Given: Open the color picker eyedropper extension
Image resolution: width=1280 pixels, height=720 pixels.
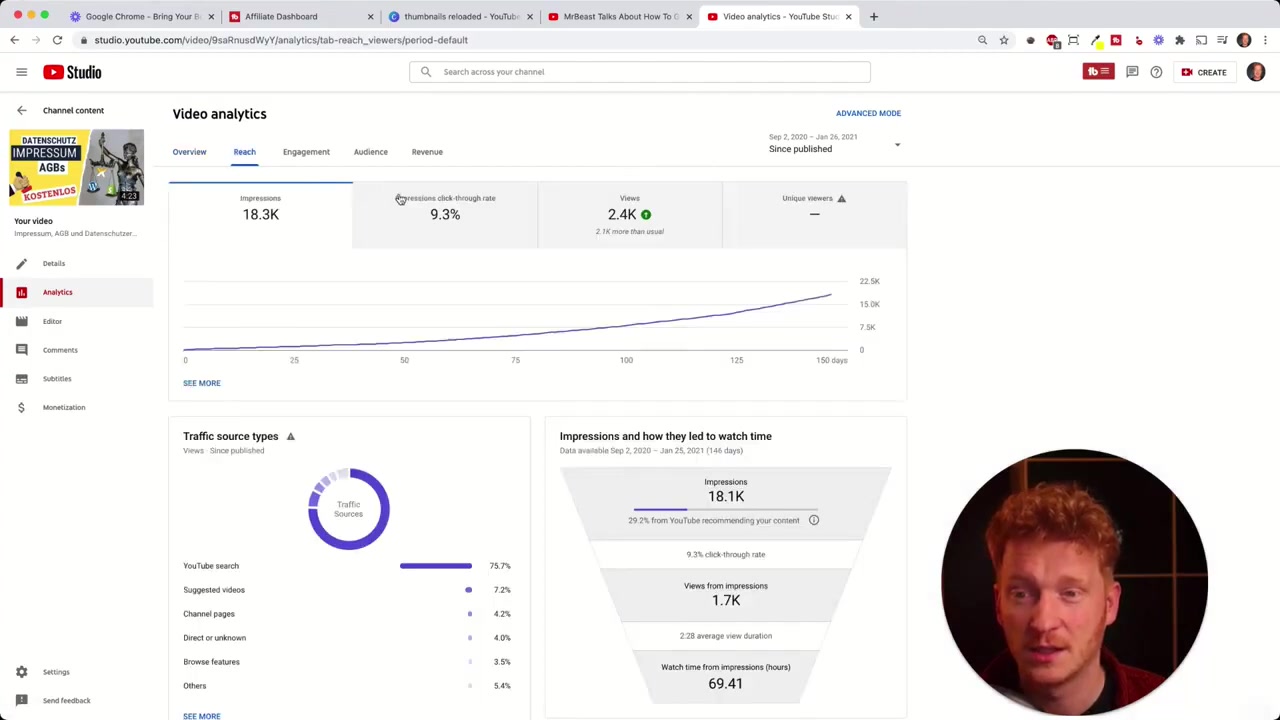Looking at the screenshot, I should click(1096, 40).
